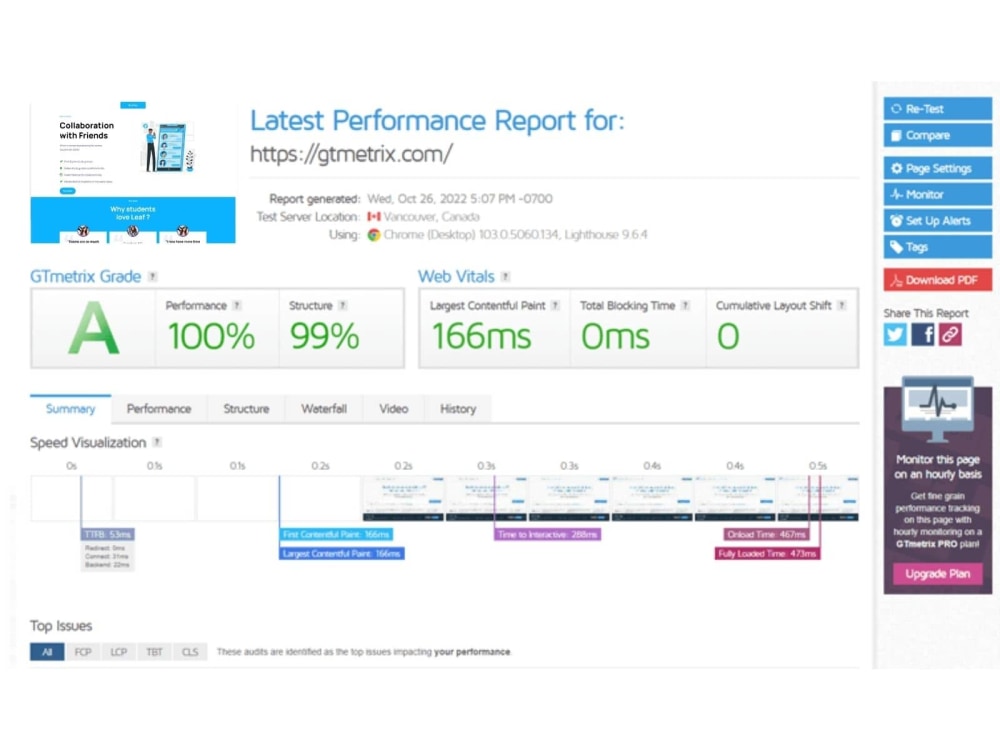This screenshot has height=750, width=1000.
Task: Click help icon beside Speed Visualization
Action: pos(157,442)
